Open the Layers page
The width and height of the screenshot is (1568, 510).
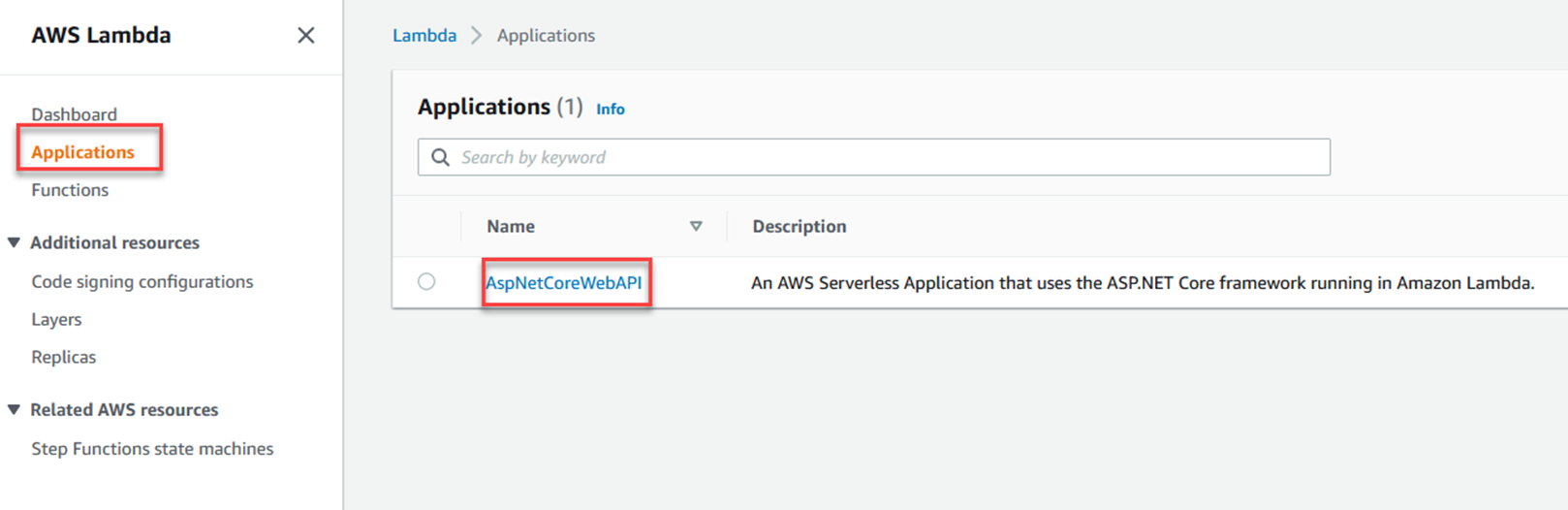pos(56,319)
